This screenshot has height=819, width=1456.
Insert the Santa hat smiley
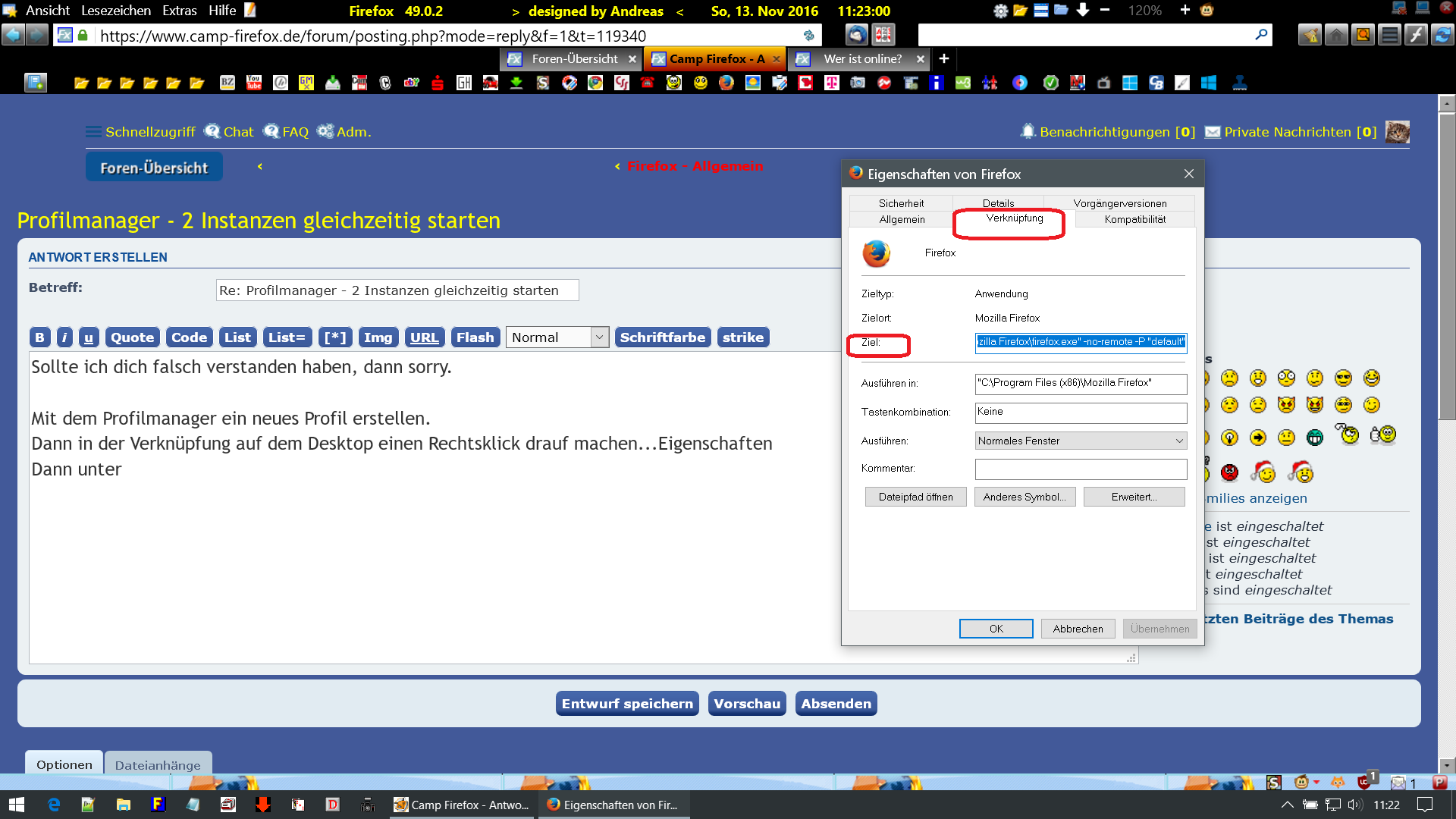(x=1263, y=472)
